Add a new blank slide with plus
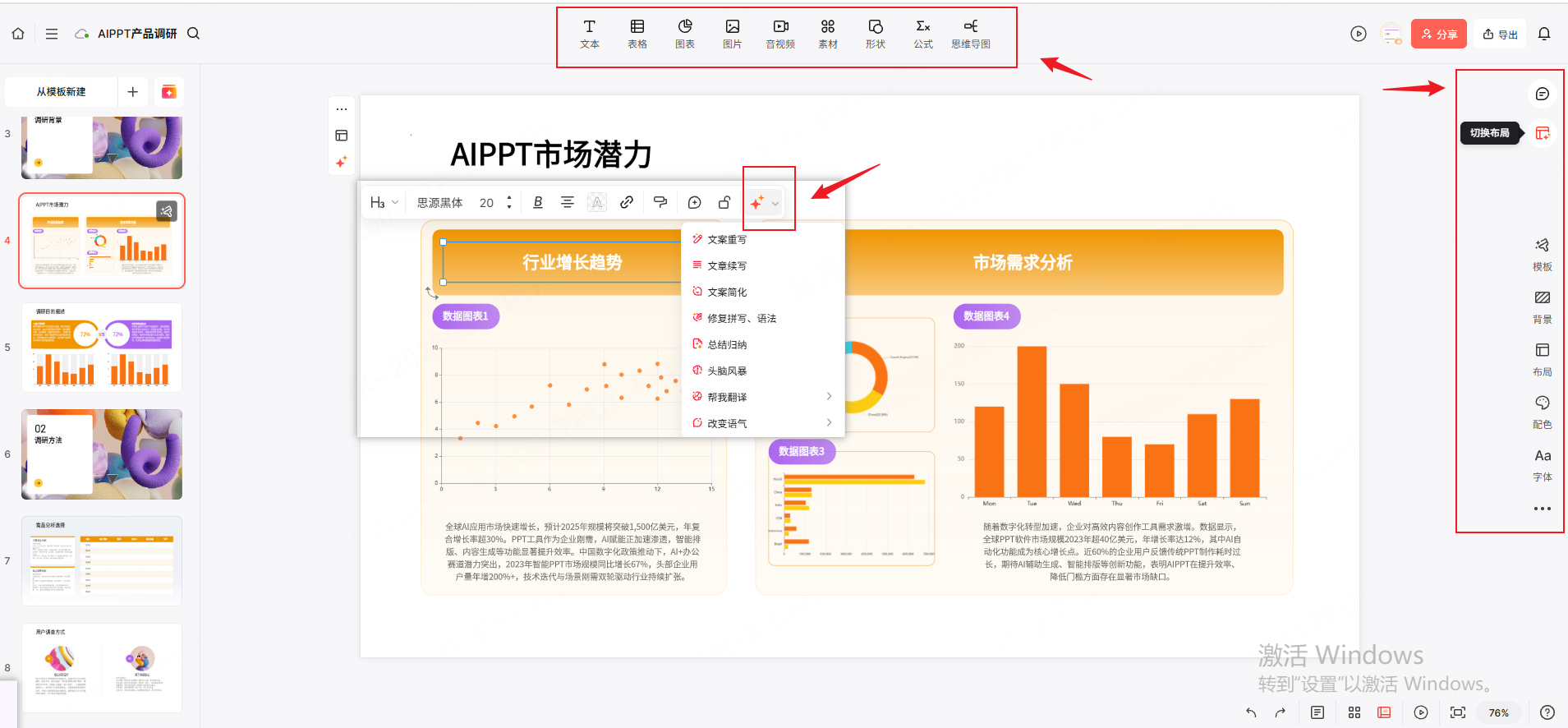Viewport: 1568px width, 728px height. point(133,92)
